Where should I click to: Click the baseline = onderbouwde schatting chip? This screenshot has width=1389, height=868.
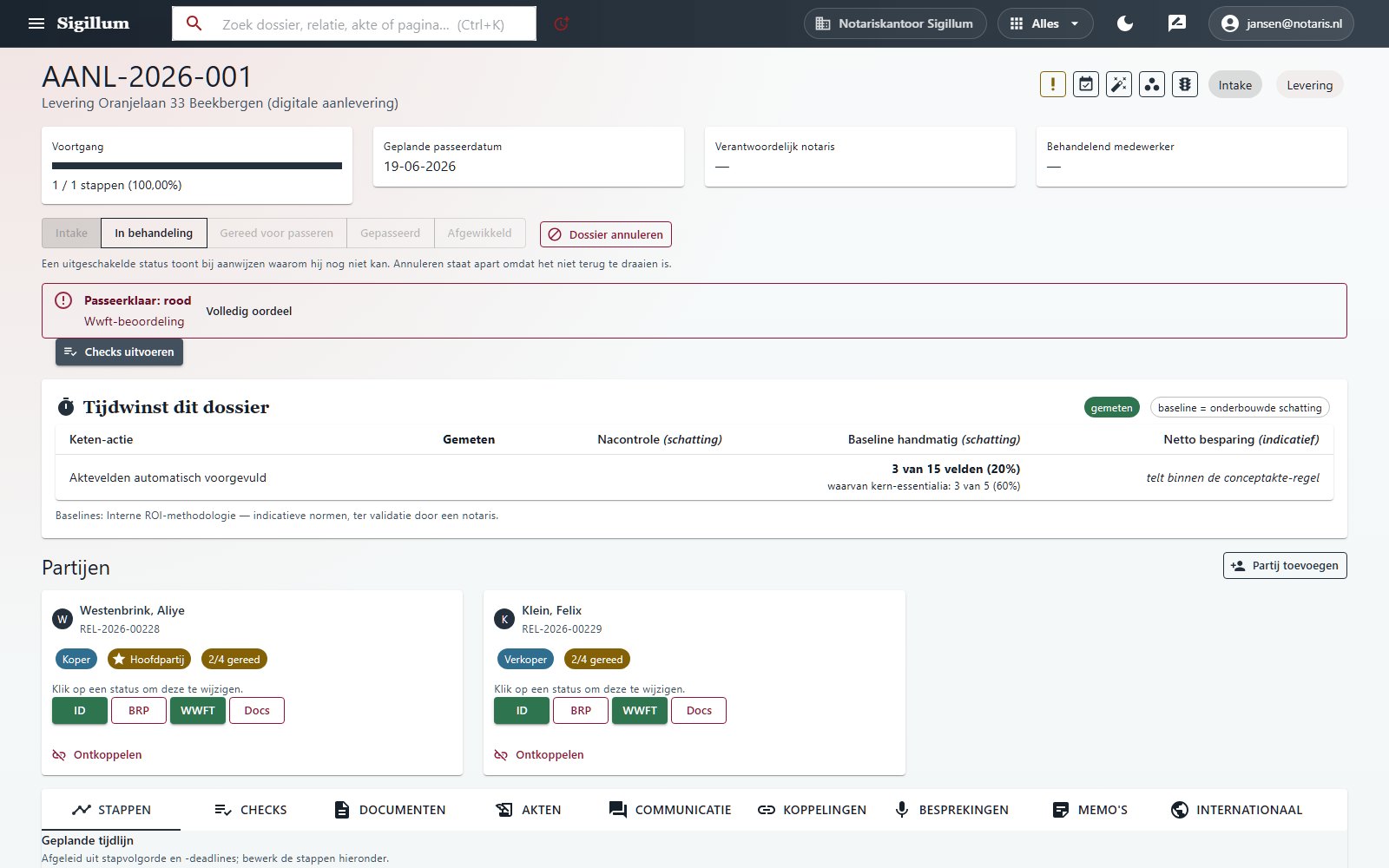pos(1240,407)
